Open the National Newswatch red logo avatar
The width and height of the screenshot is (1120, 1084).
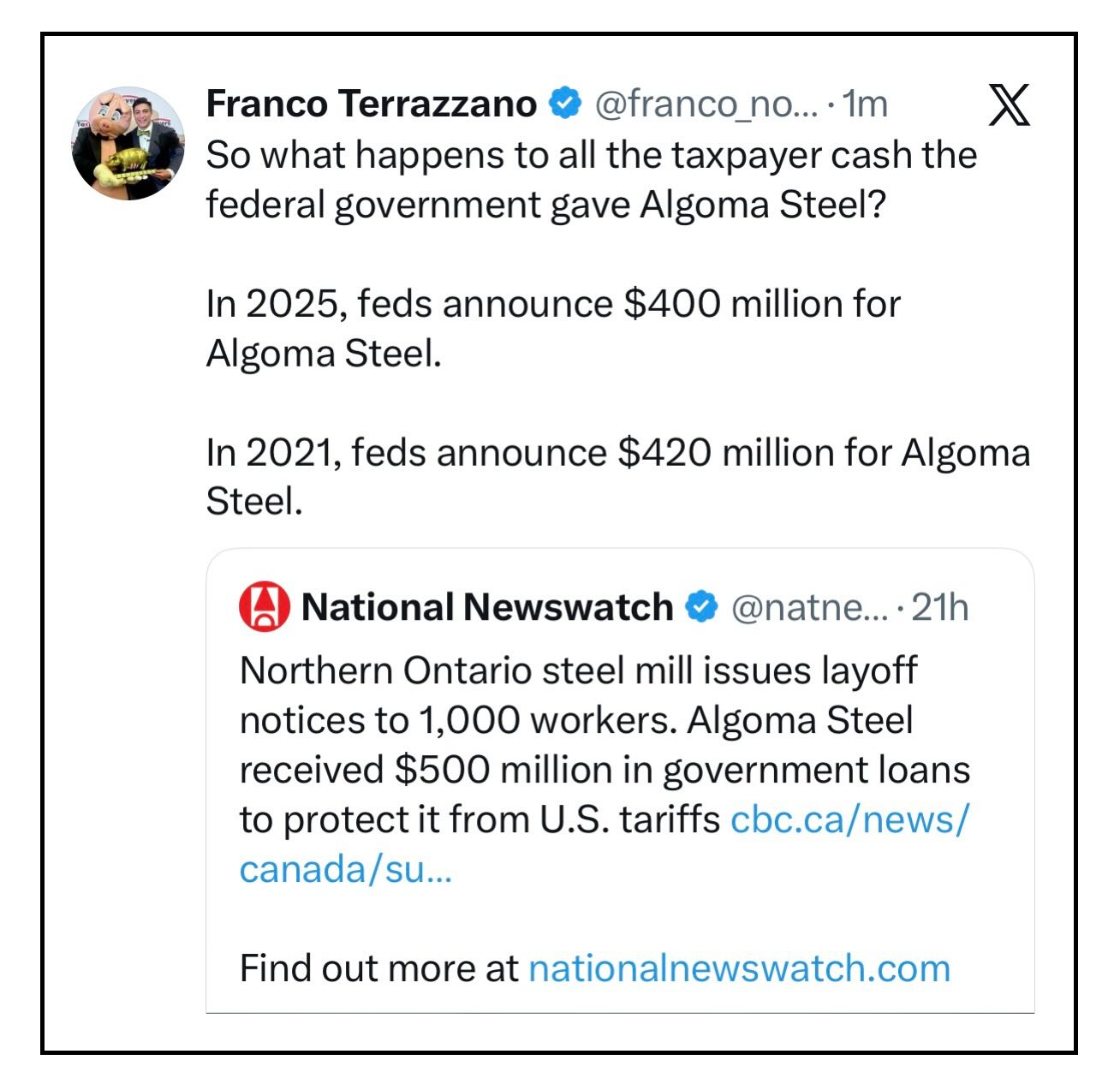pos(264,607)
